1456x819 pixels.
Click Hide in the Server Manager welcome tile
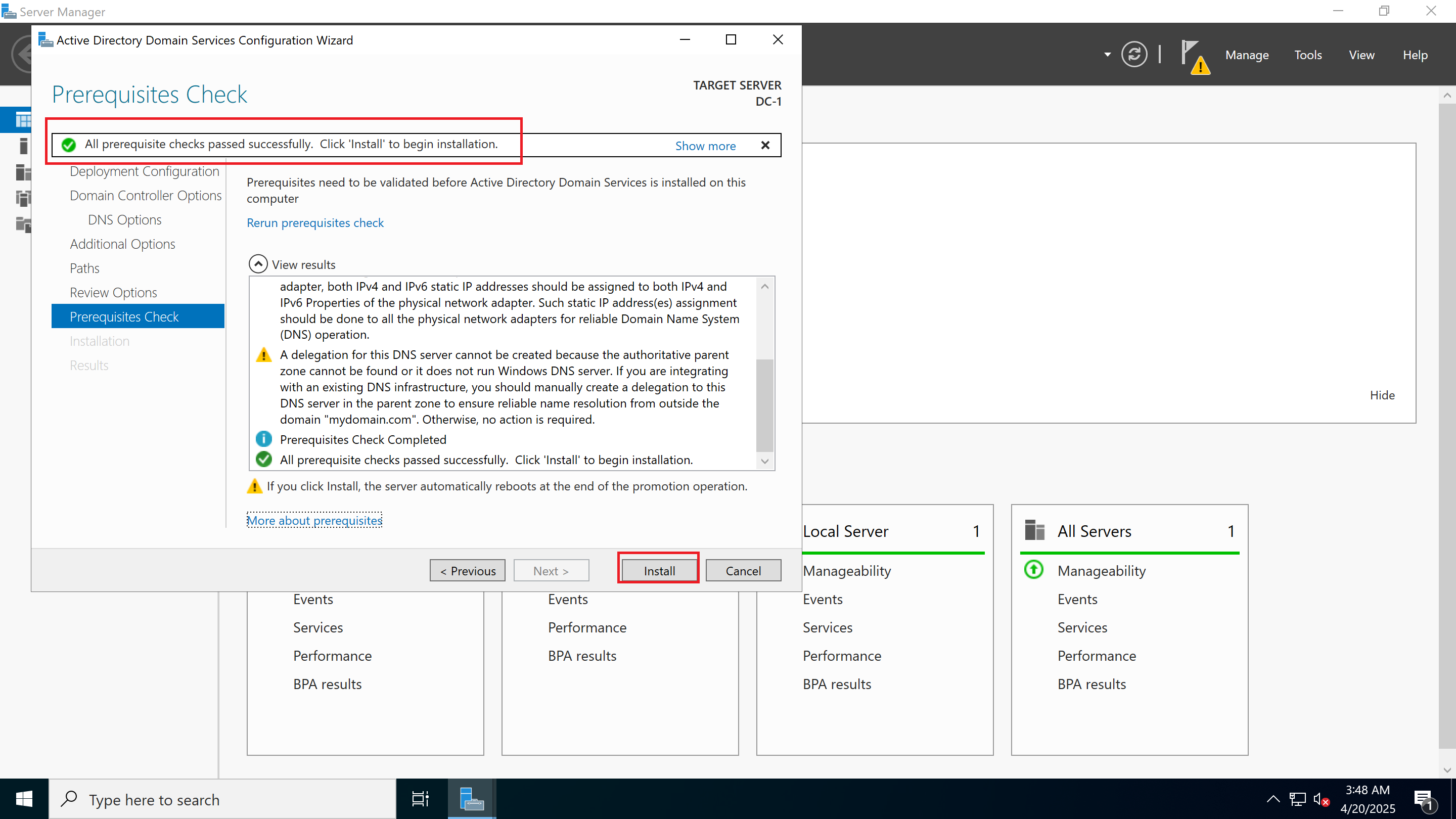click(x=1382, y=395)
